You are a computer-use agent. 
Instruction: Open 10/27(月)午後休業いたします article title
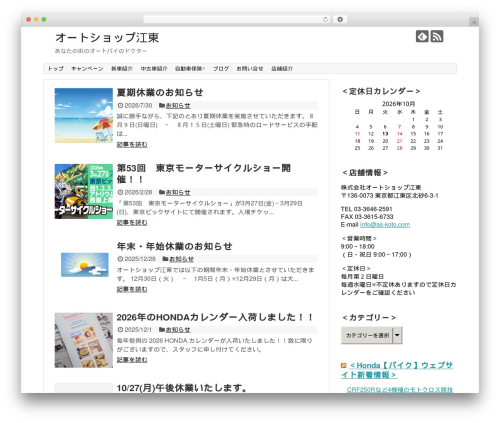(x=182, y=388)
